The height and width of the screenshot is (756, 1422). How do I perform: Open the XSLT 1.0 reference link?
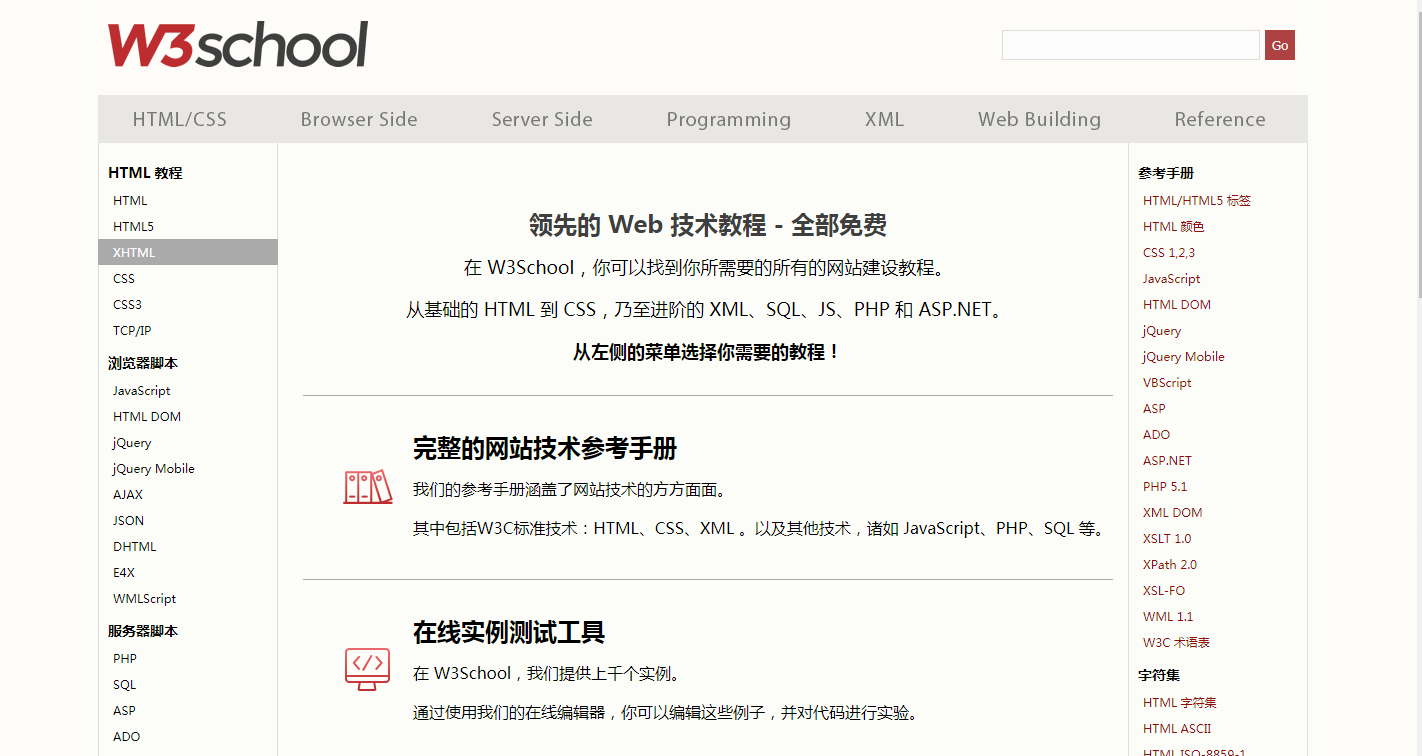(x=1167, y=539)
